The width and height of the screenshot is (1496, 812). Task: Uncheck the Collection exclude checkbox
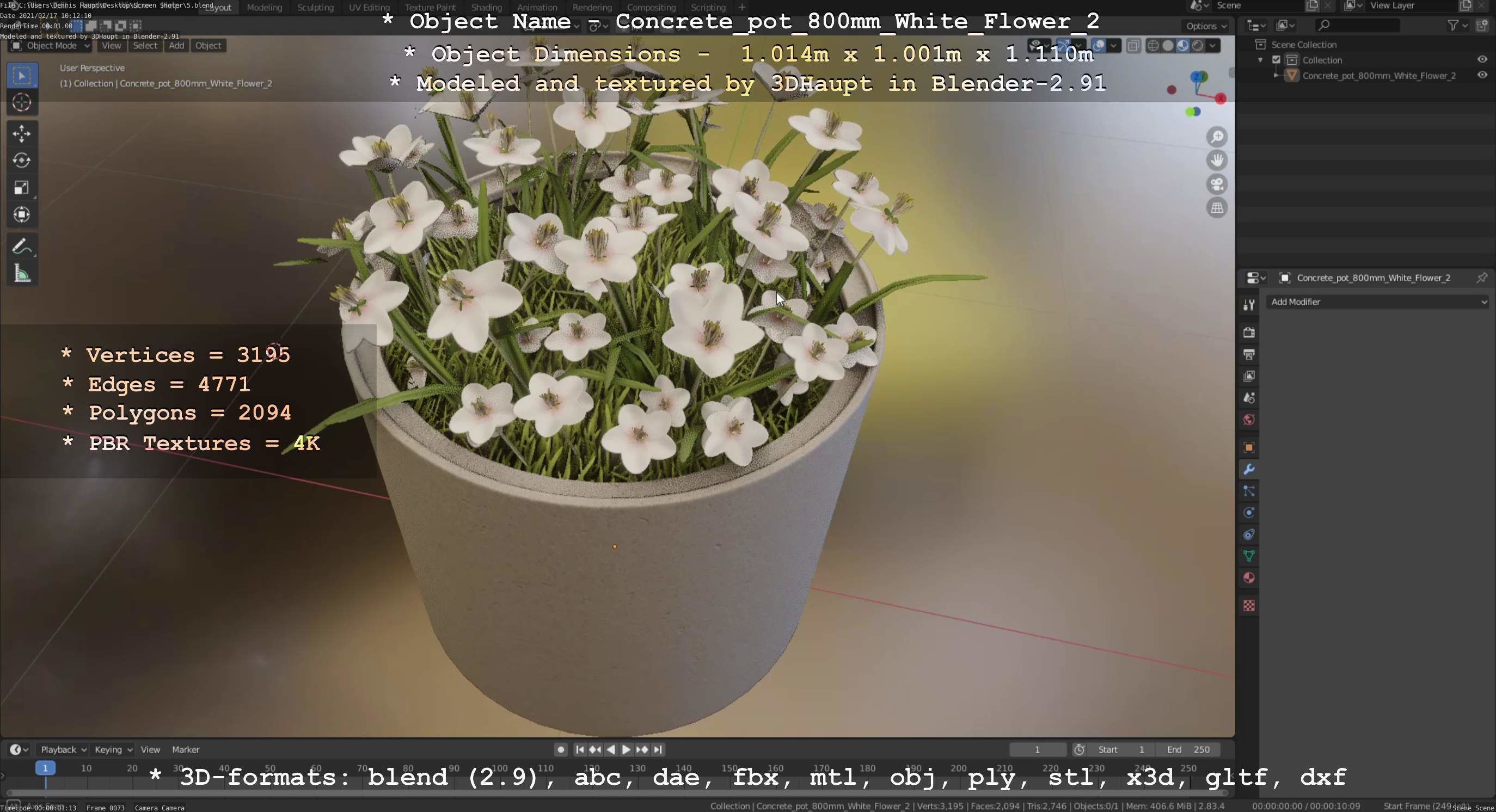[x=1276, y=60]
